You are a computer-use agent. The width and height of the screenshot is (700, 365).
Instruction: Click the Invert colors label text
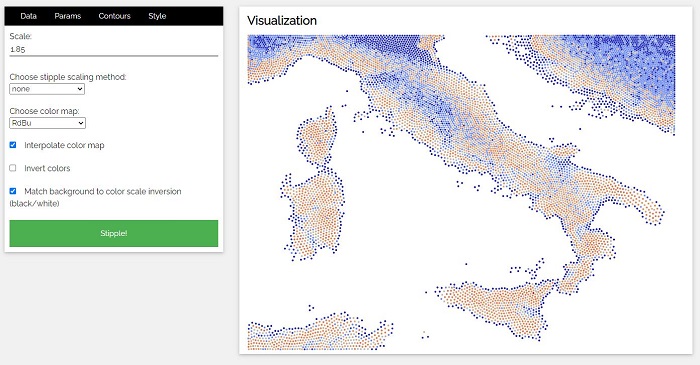click(47, 168)
